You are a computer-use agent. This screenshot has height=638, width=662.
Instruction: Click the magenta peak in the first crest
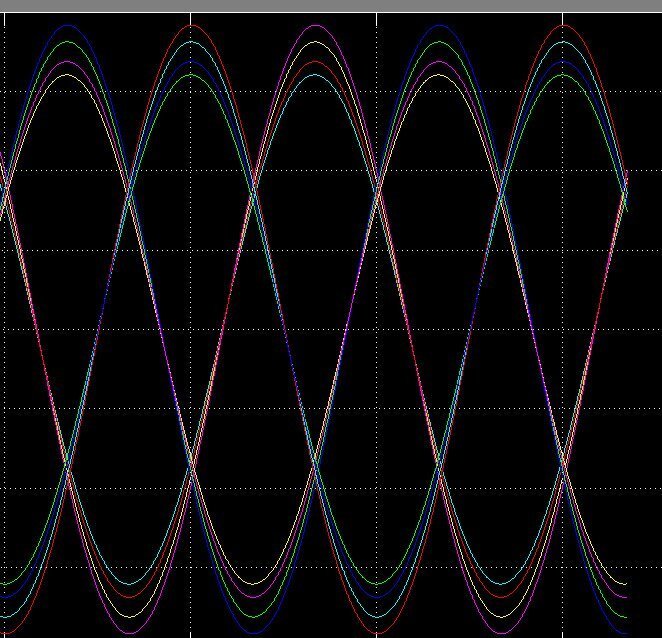68,61
